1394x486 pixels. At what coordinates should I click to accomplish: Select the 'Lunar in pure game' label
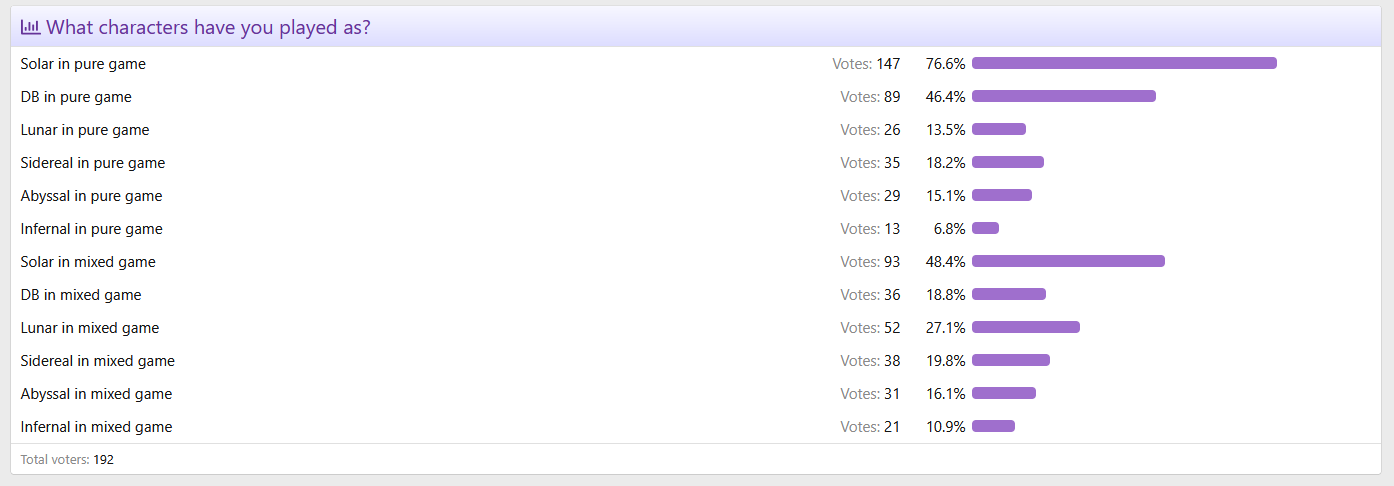(84, 130)
